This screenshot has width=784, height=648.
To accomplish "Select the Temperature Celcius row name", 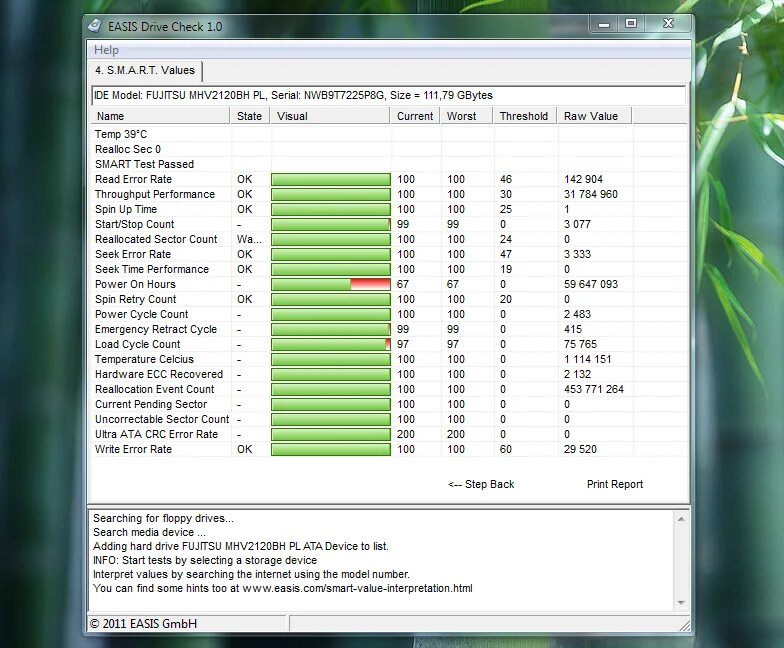I will (x=144, y=359).
